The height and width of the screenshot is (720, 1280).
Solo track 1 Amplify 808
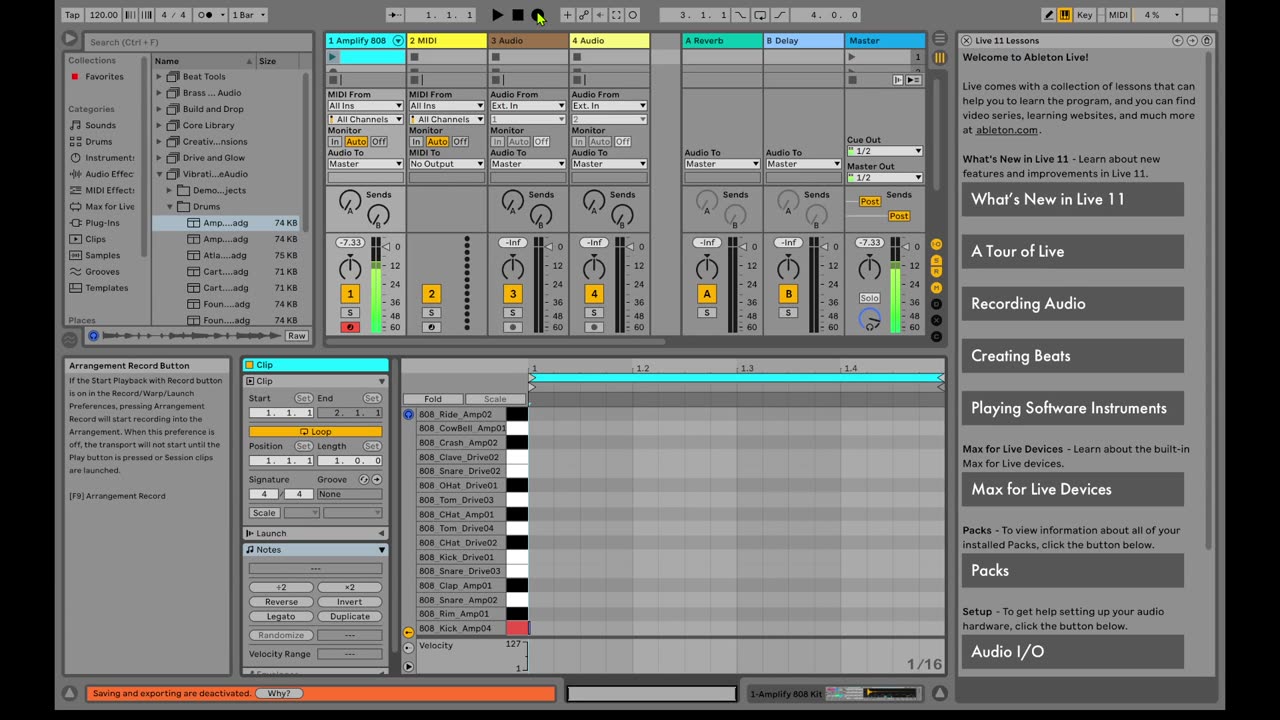click(x=350, y=313)
